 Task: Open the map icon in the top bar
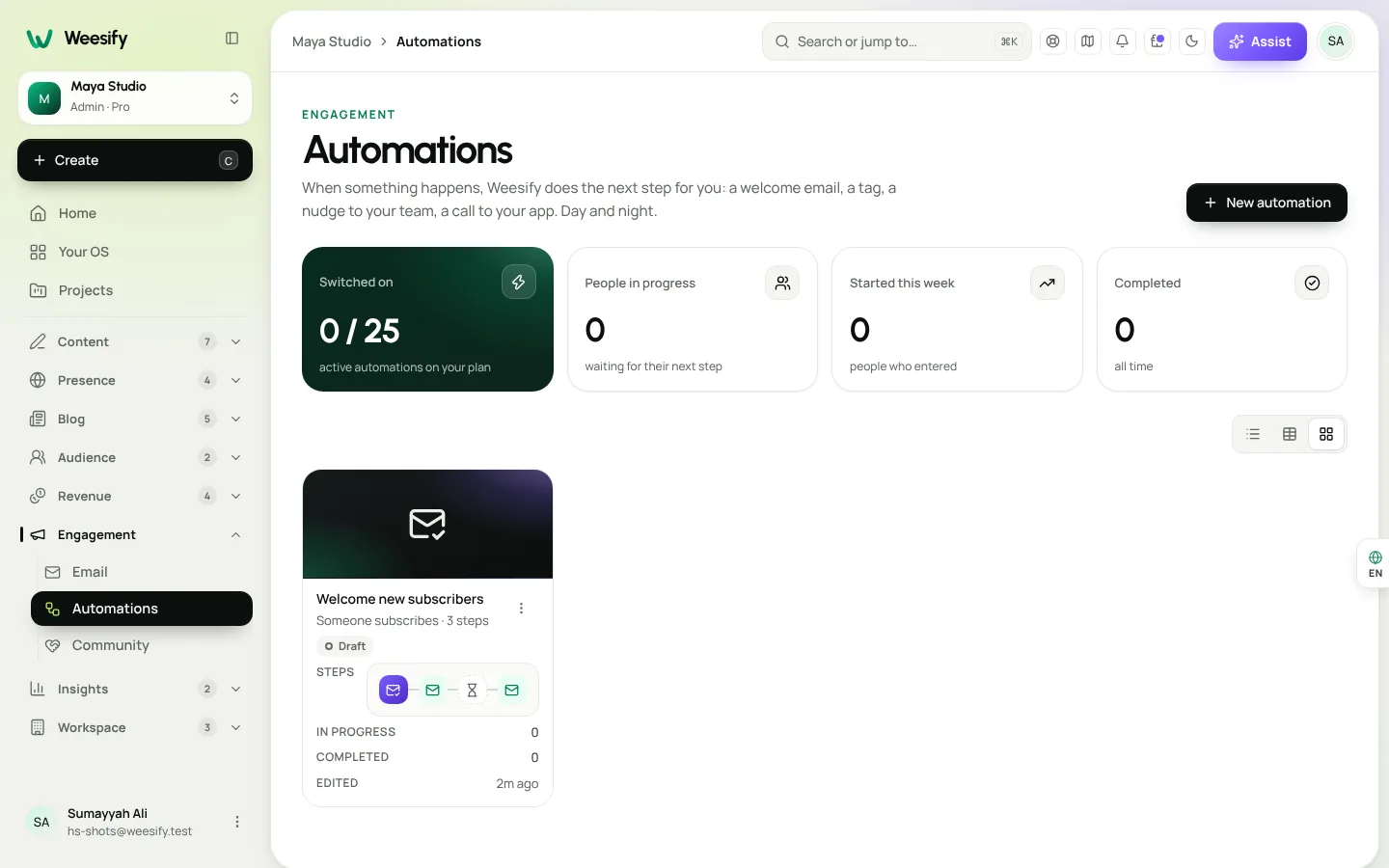pos(1088,41)
